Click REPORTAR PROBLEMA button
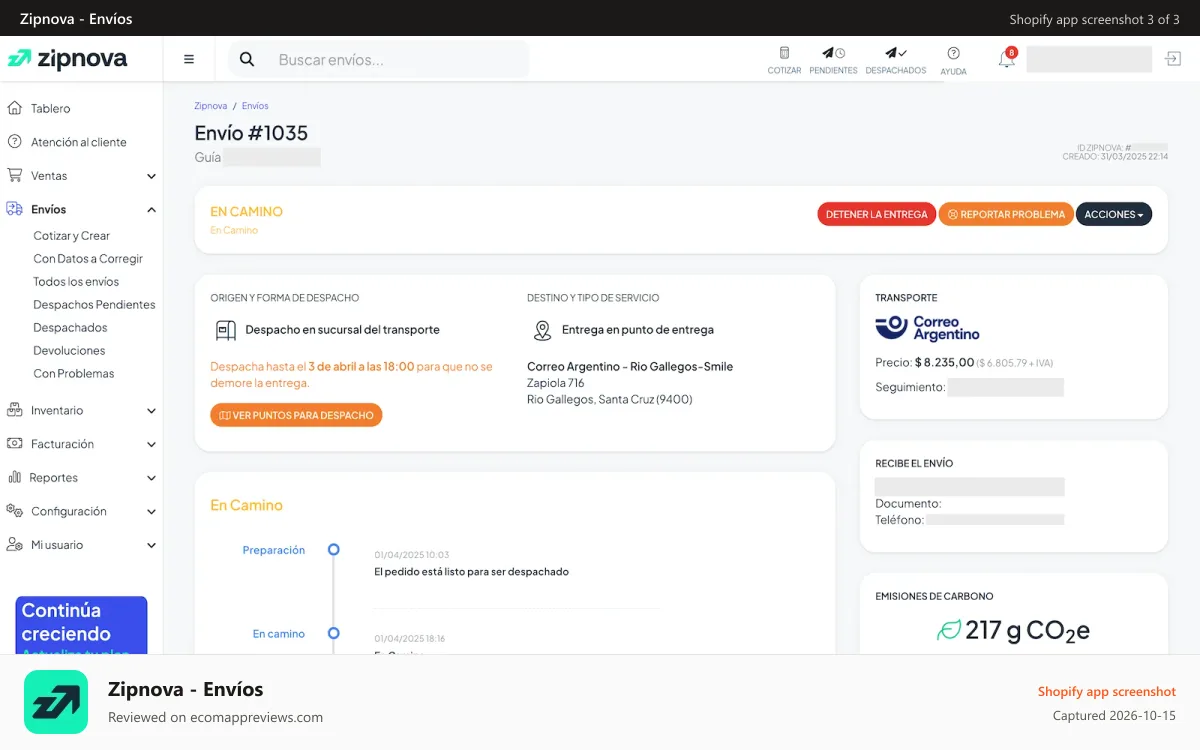 pyautogui.click(x=1006, y=214)
